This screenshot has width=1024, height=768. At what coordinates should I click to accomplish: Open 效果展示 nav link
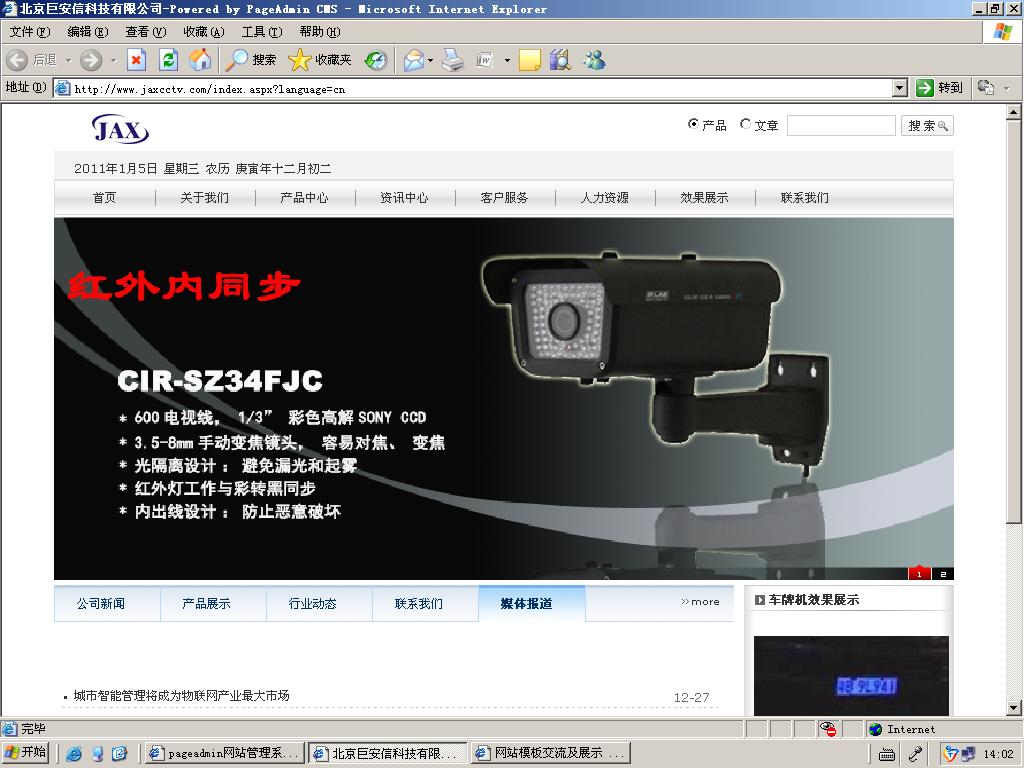coord(704,197)
